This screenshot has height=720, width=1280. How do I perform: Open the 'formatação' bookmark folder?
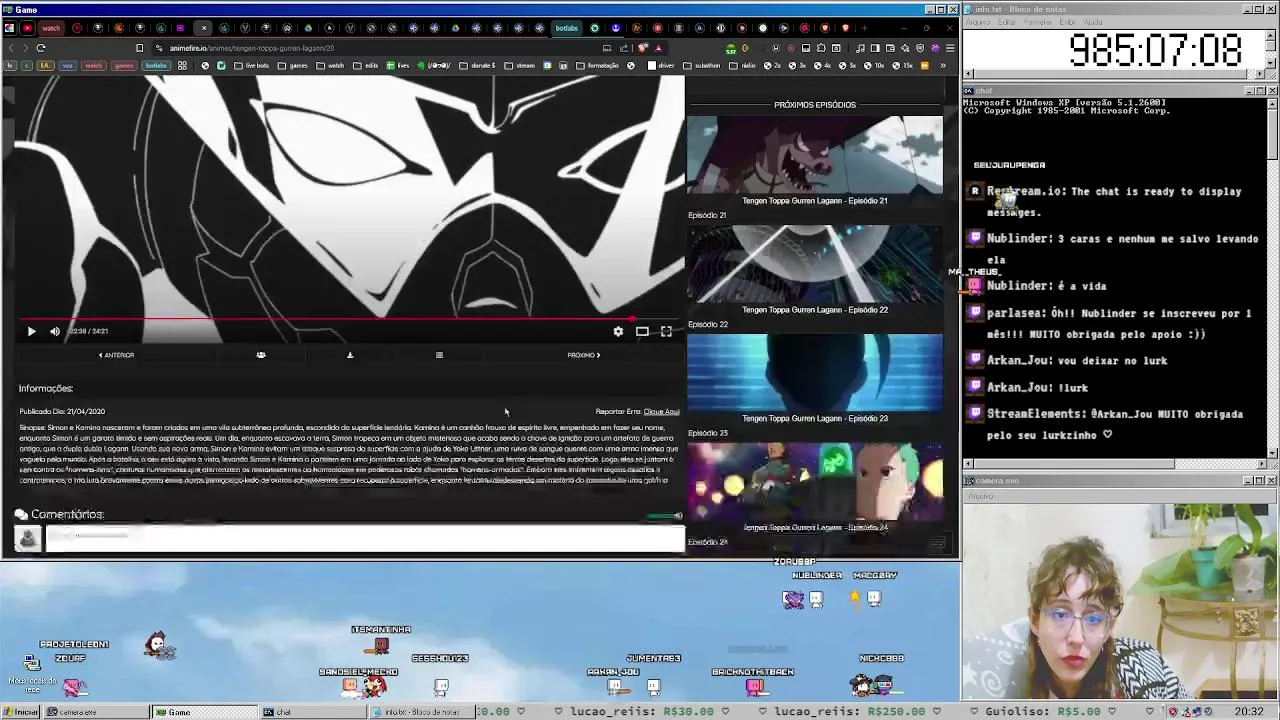(597, 66)
